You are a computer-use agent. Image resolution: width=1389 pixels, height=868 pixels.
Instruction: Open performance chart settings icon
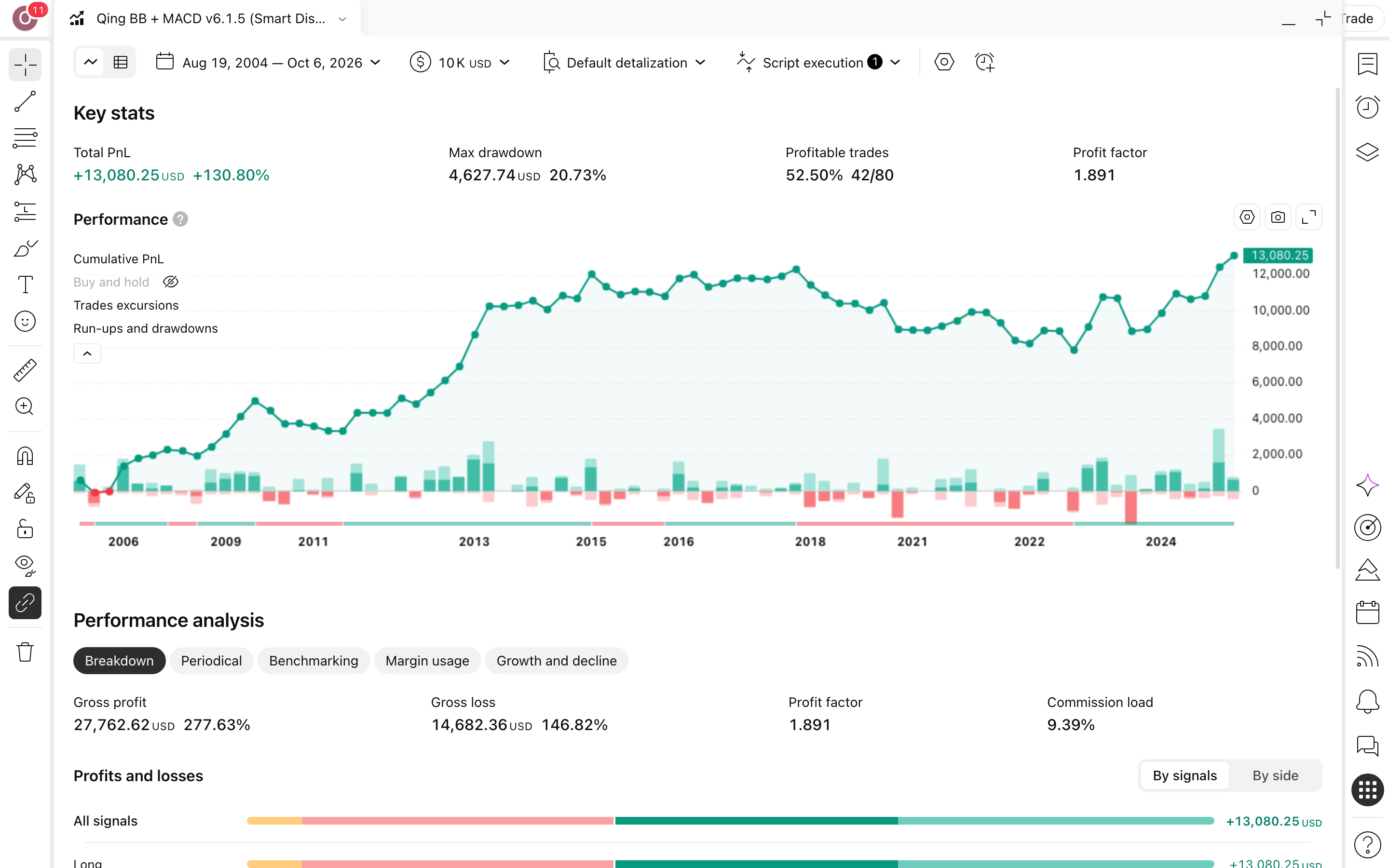point(1247,217)
